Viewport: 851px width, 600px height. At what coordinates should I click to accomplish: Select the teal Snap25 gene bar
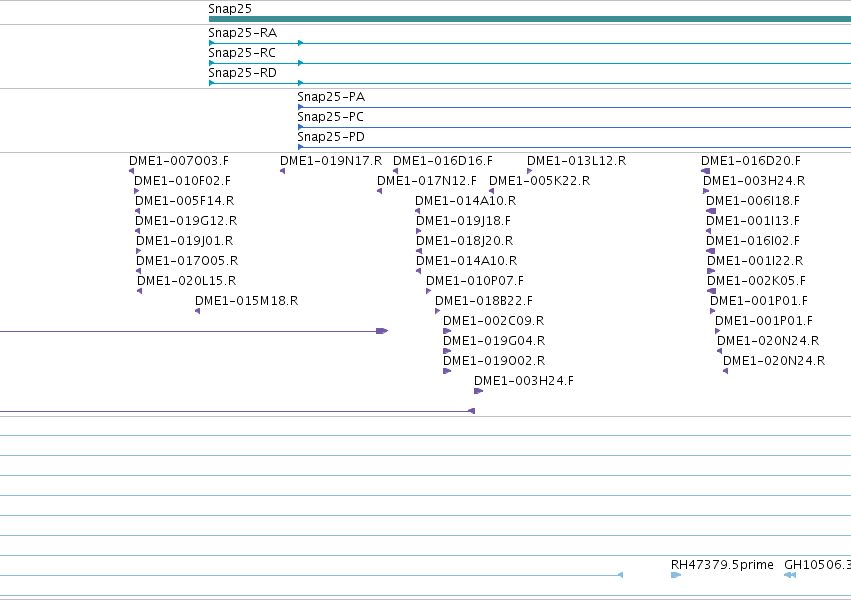click(530, 19)
